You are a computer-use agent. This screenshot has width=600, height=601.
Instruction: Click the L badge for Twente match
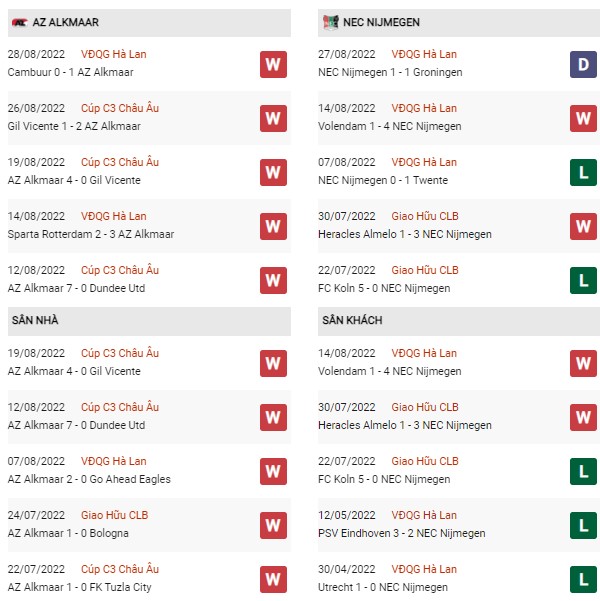pyautogui.click(x=583, y=172)
